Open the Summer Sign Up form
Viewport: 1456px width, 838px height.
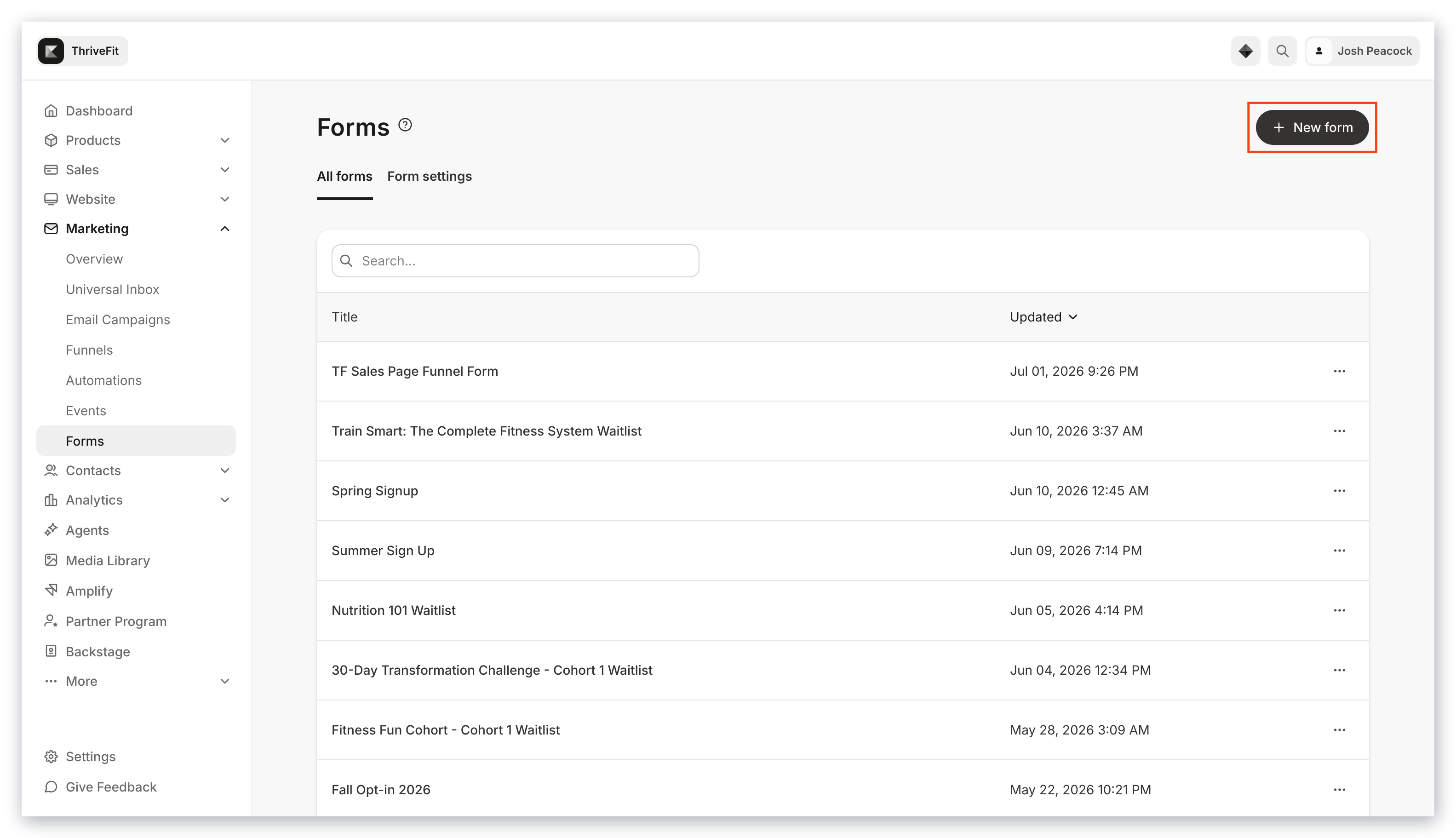click(383, 551)
